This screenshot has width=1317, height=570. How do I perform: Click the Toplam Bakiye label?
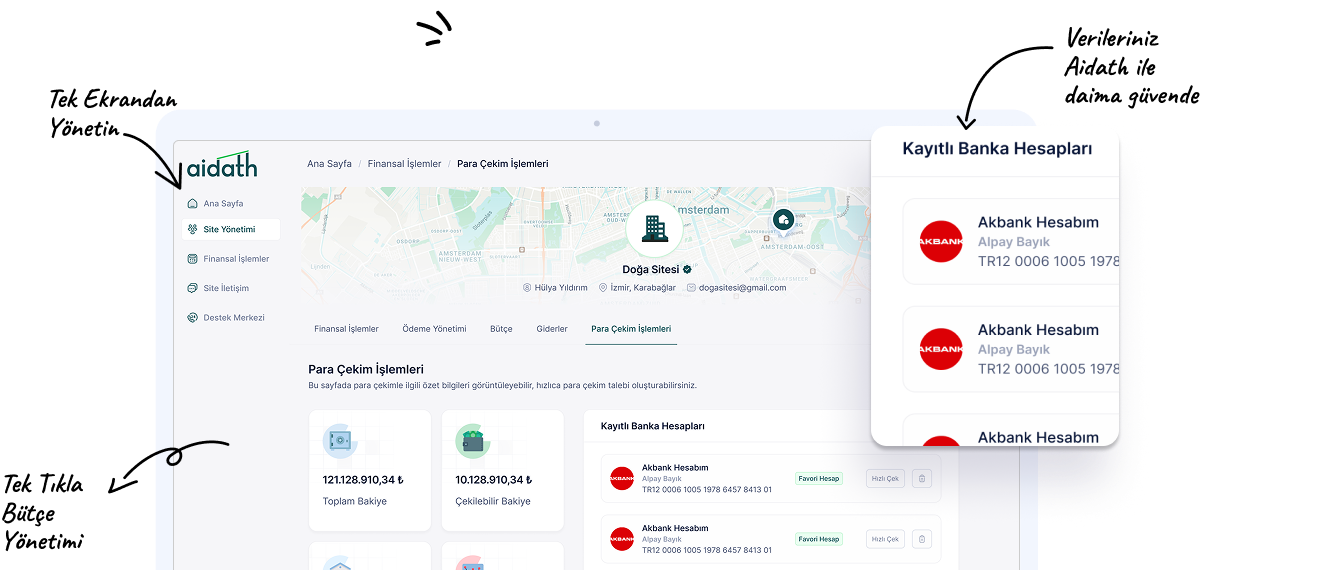[x=355, y=501]
